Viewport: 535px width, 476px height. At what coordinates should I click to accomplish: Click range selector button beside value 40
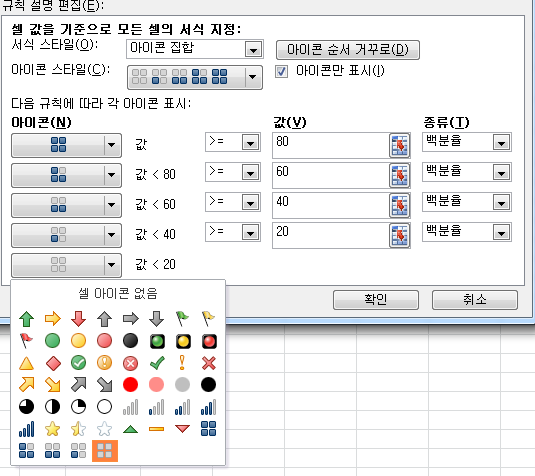click(x=400, y=205)
